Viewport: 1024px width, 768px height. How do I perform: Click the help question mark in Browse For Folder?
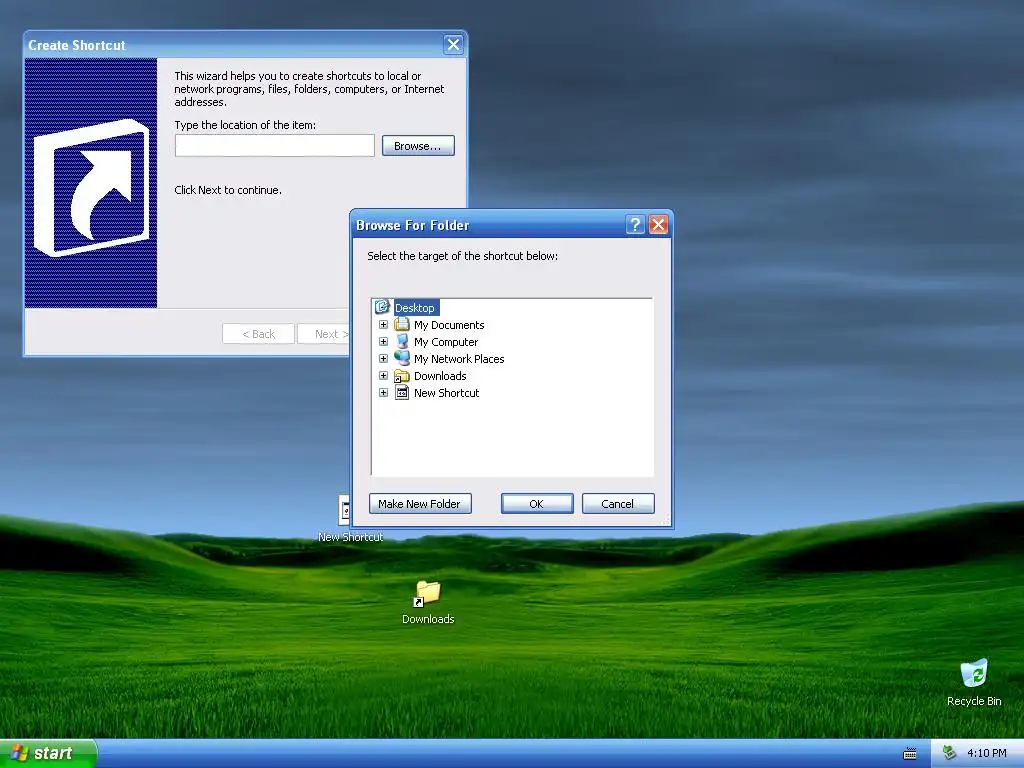[635, 225]
